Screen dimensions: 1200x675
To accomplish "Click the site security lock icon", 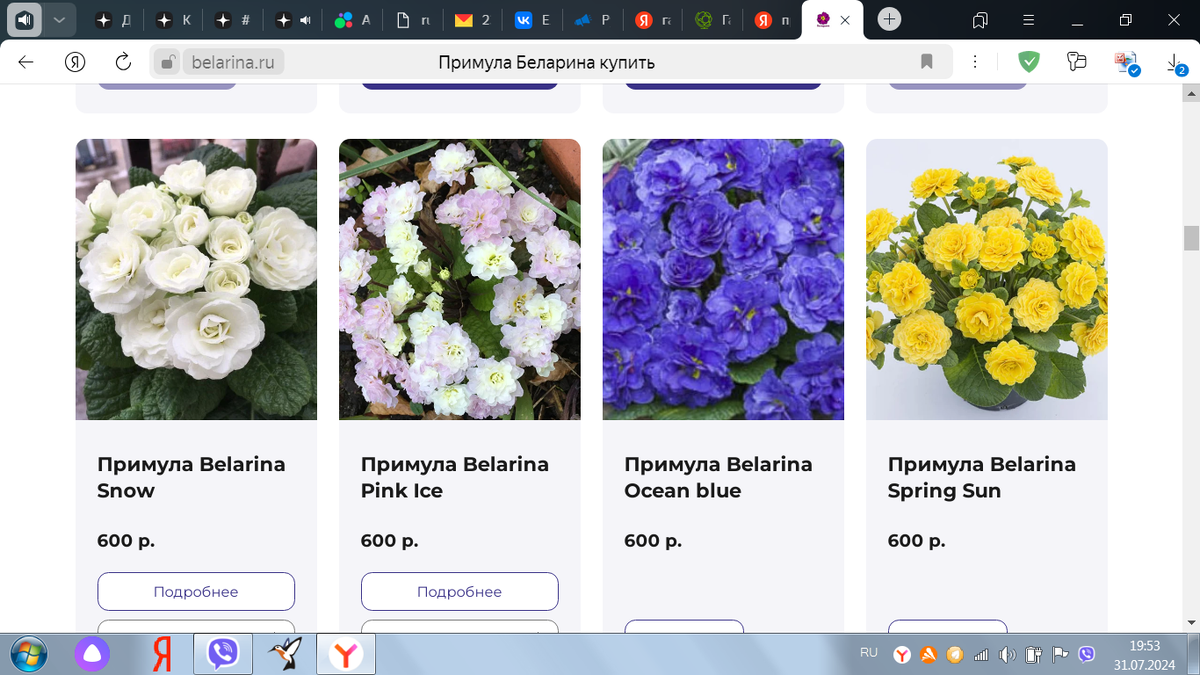I will tap(167, 62).
